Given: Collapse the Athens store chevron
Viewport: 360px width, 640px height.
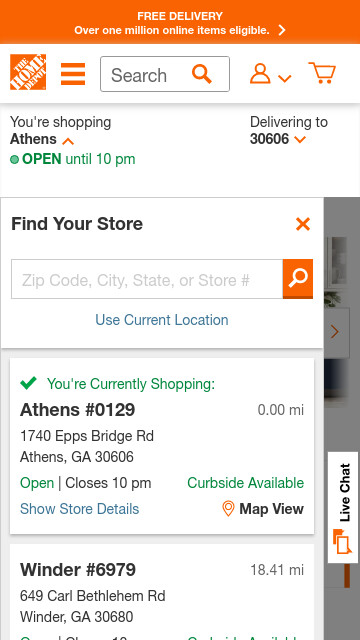Looking at the screenshot, I should click(x=68, y=141).
